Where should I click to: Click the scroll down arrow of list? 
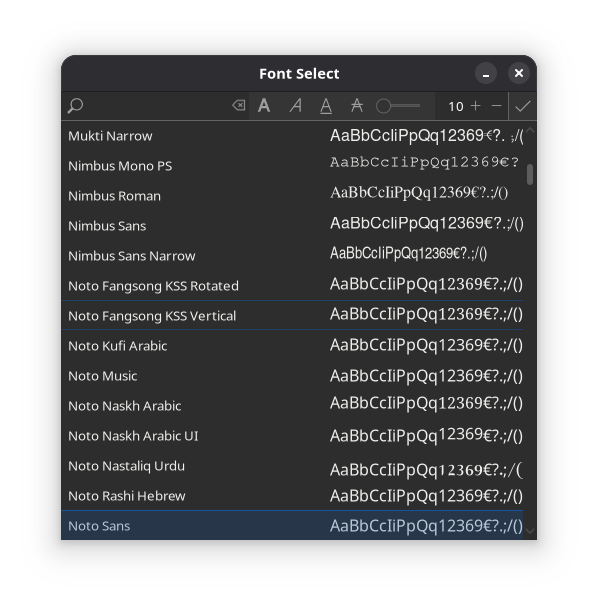point(530,531)
